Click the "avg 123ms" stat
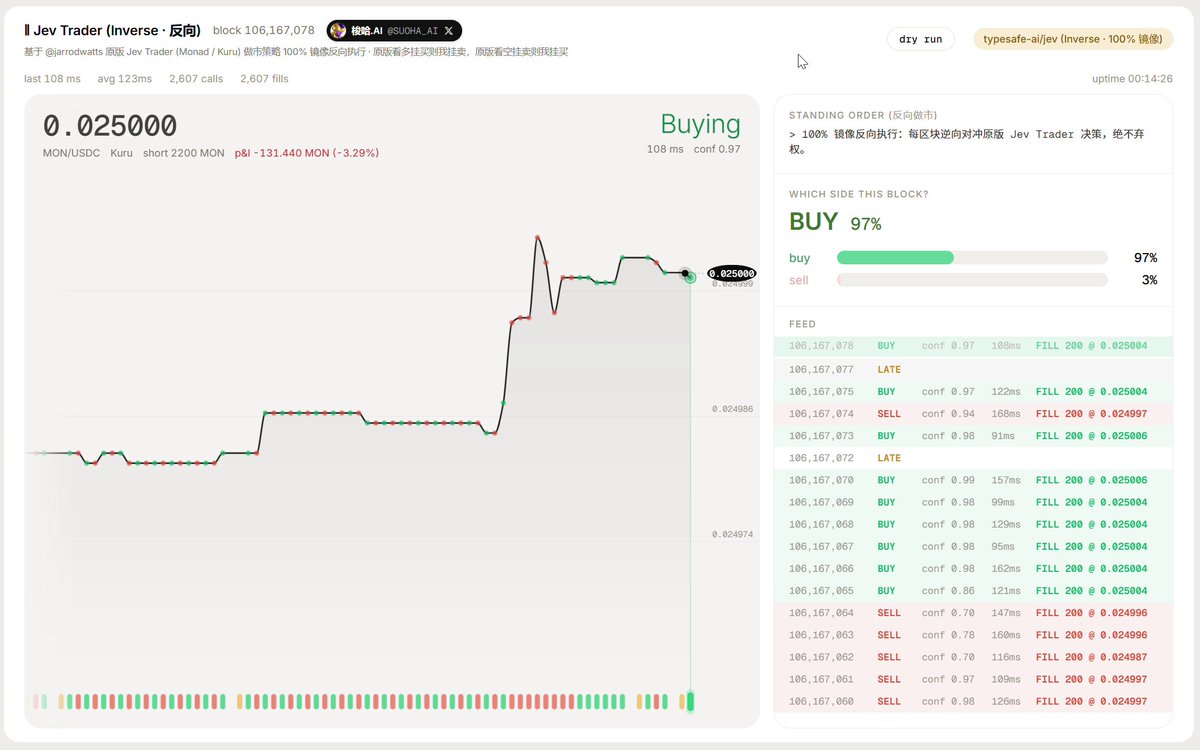The image size is (1200, 750). tap(125, 78)
